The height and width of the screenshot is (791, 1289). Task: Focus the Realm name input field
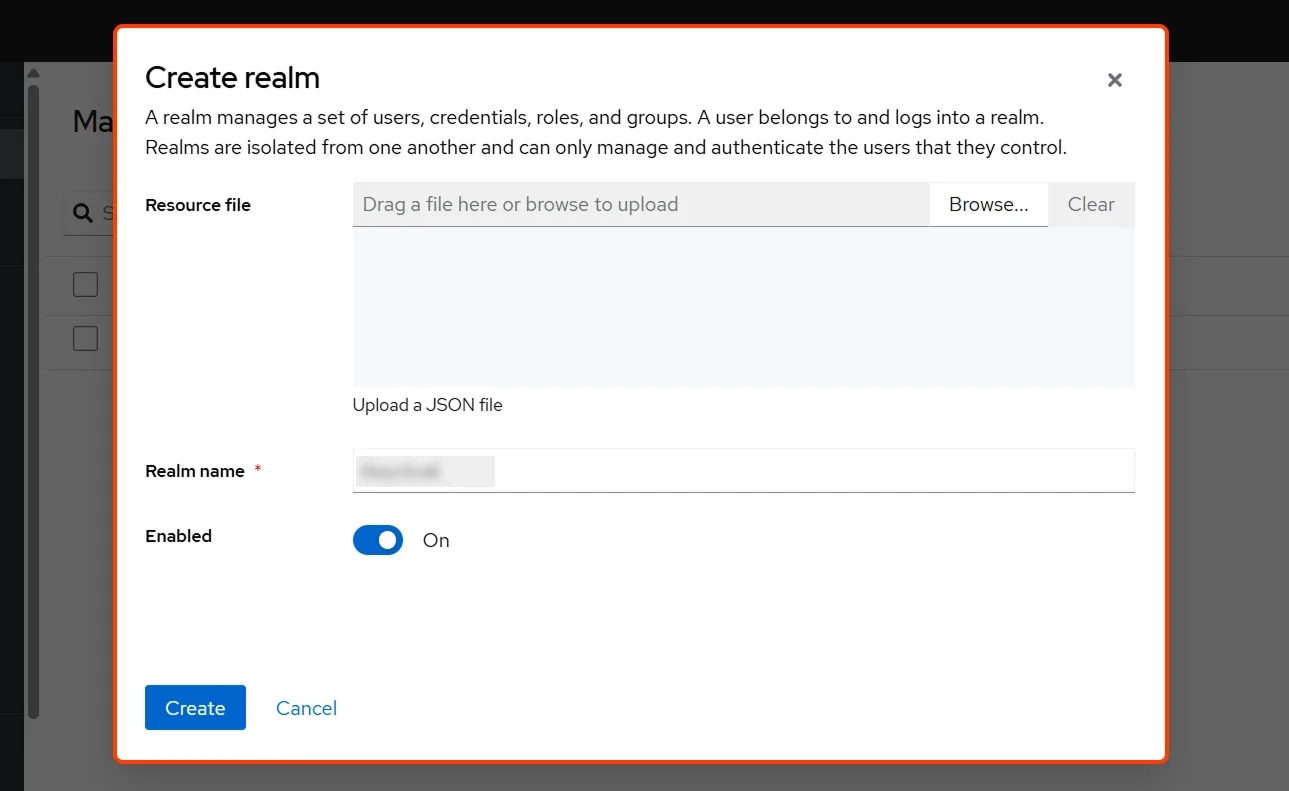[x=744, y=471]
